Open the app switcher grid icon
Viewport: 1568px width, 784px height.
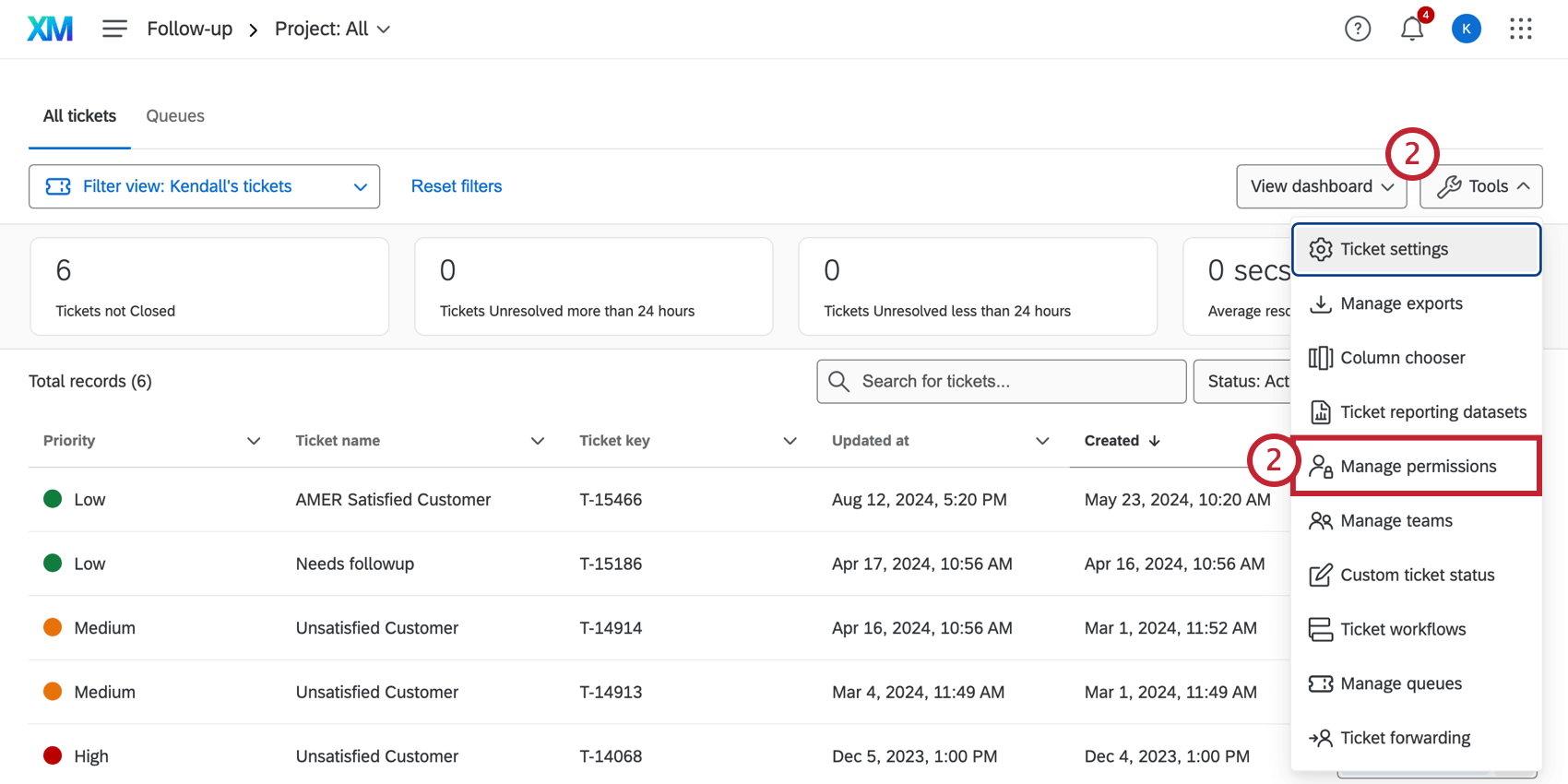(1520, 30)
